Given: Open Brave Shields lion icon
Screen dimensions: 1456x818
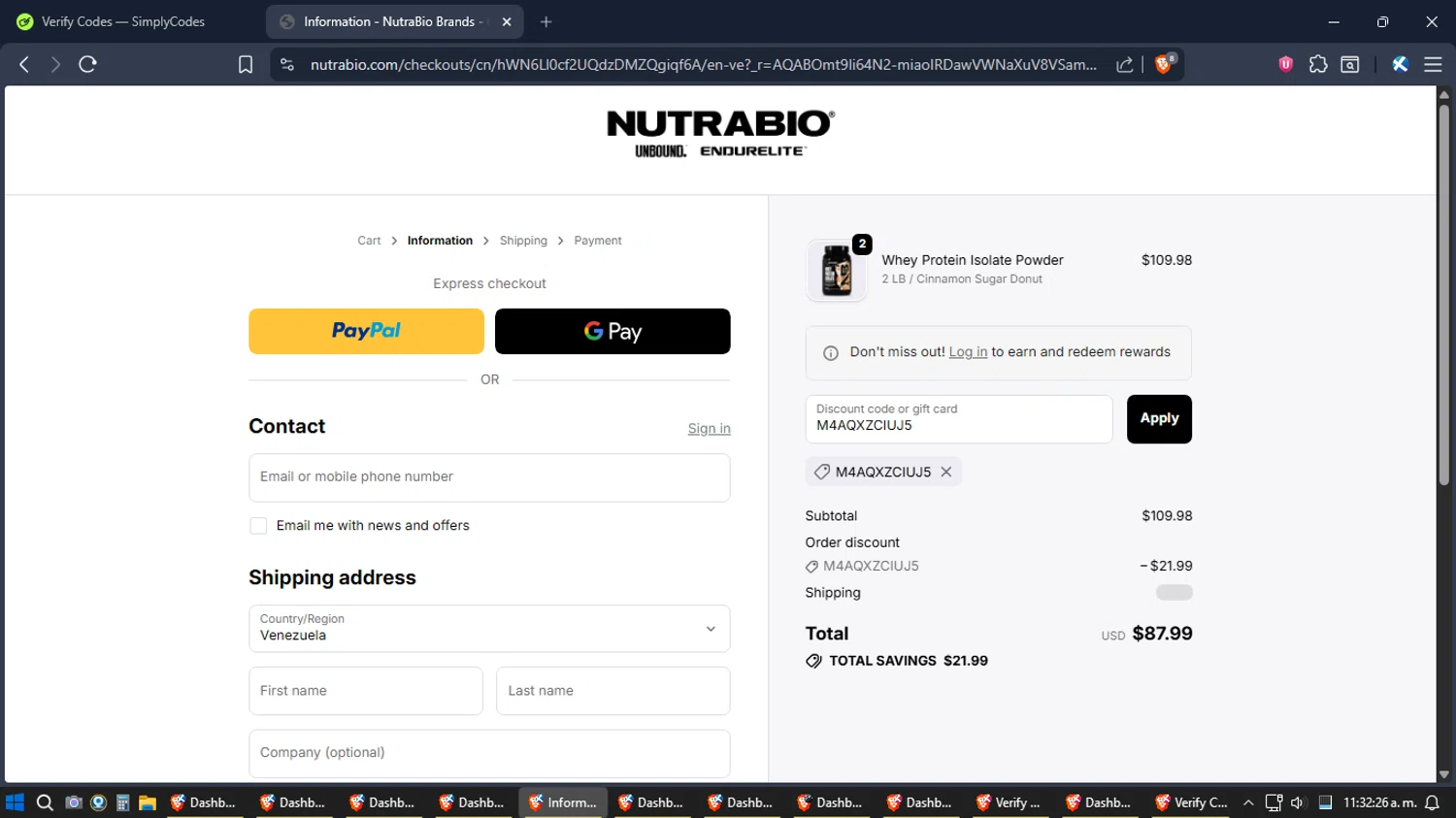Looking at the screenshot, I should pyautogui.click(x=1165, y=64).
